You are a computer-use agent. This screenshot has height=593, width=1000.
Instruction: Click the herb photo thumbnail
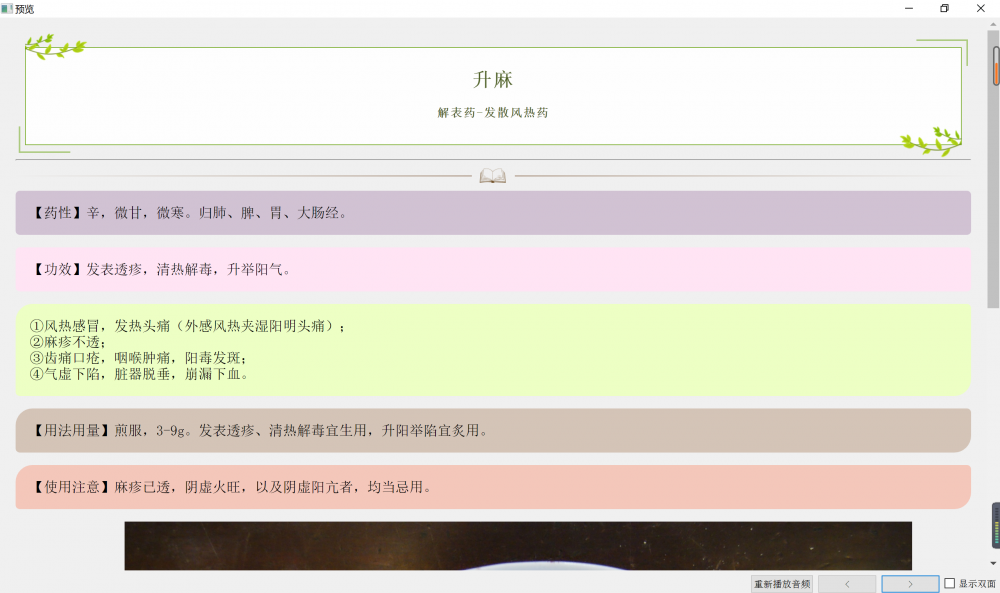pos(518,546)
